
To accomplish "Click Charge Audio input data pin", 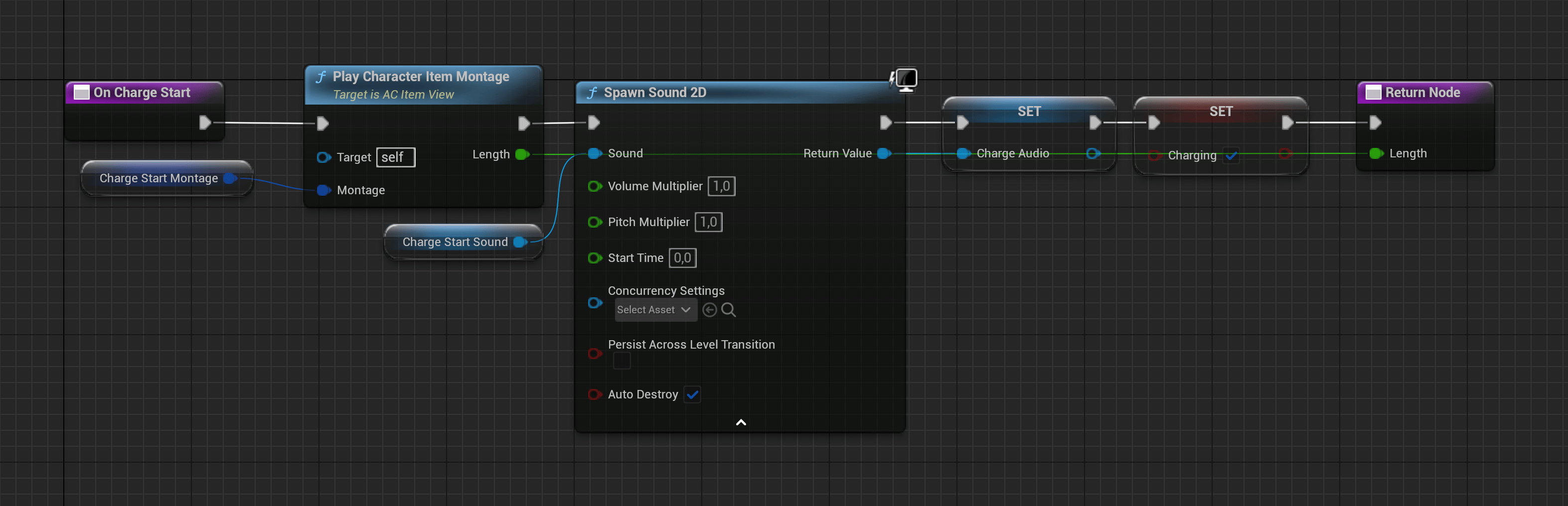I will [x=963, y=153].
